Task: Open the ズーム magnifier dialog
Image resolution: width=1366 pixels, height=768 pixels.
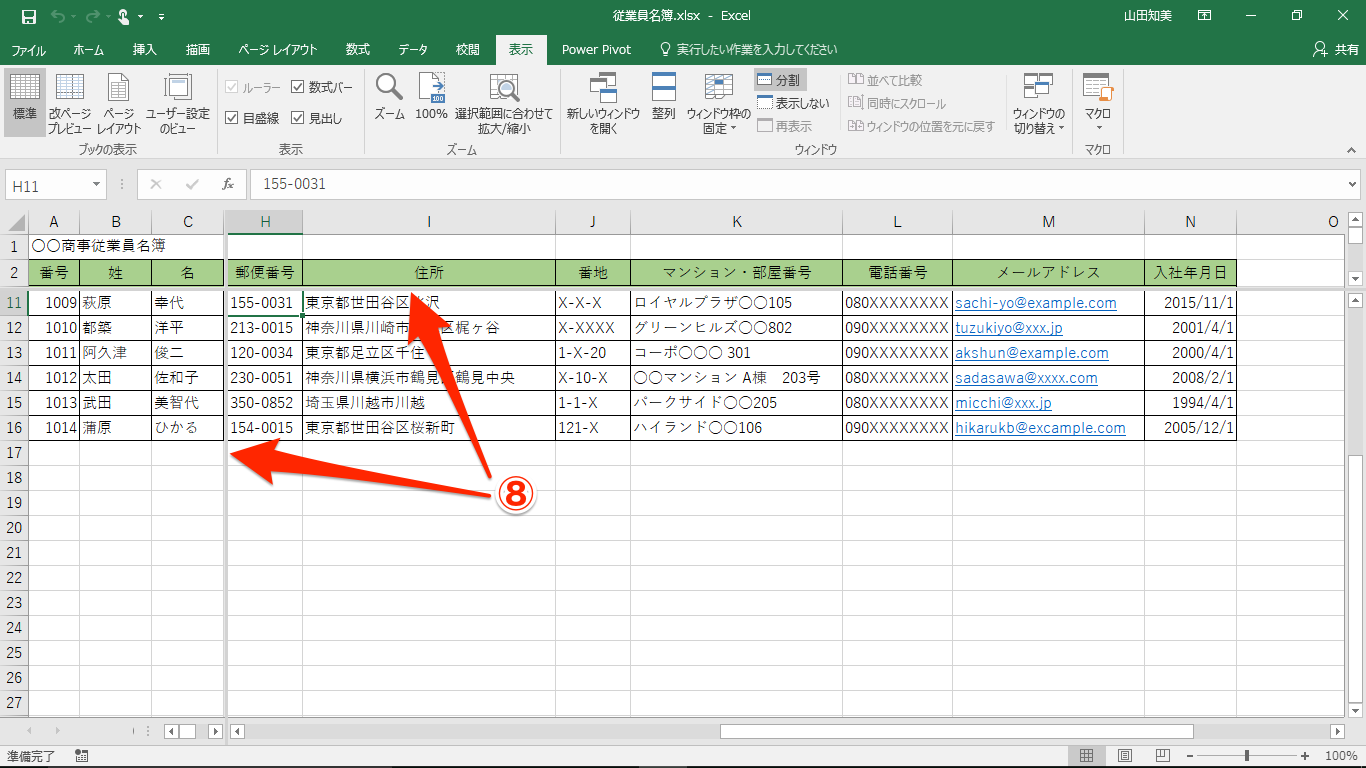Action: coord(389,97)
